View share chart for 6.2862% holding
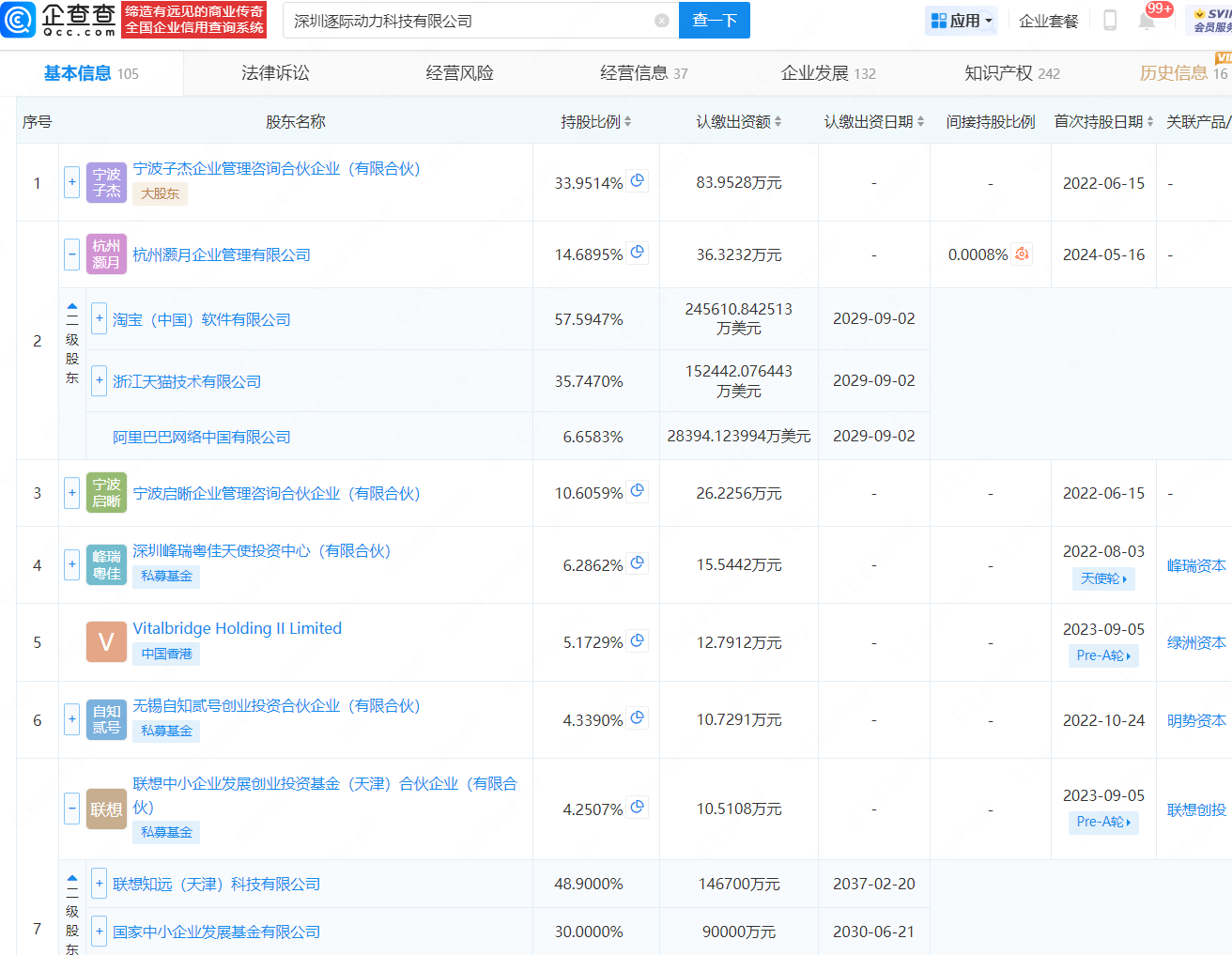 pos(638,563)
